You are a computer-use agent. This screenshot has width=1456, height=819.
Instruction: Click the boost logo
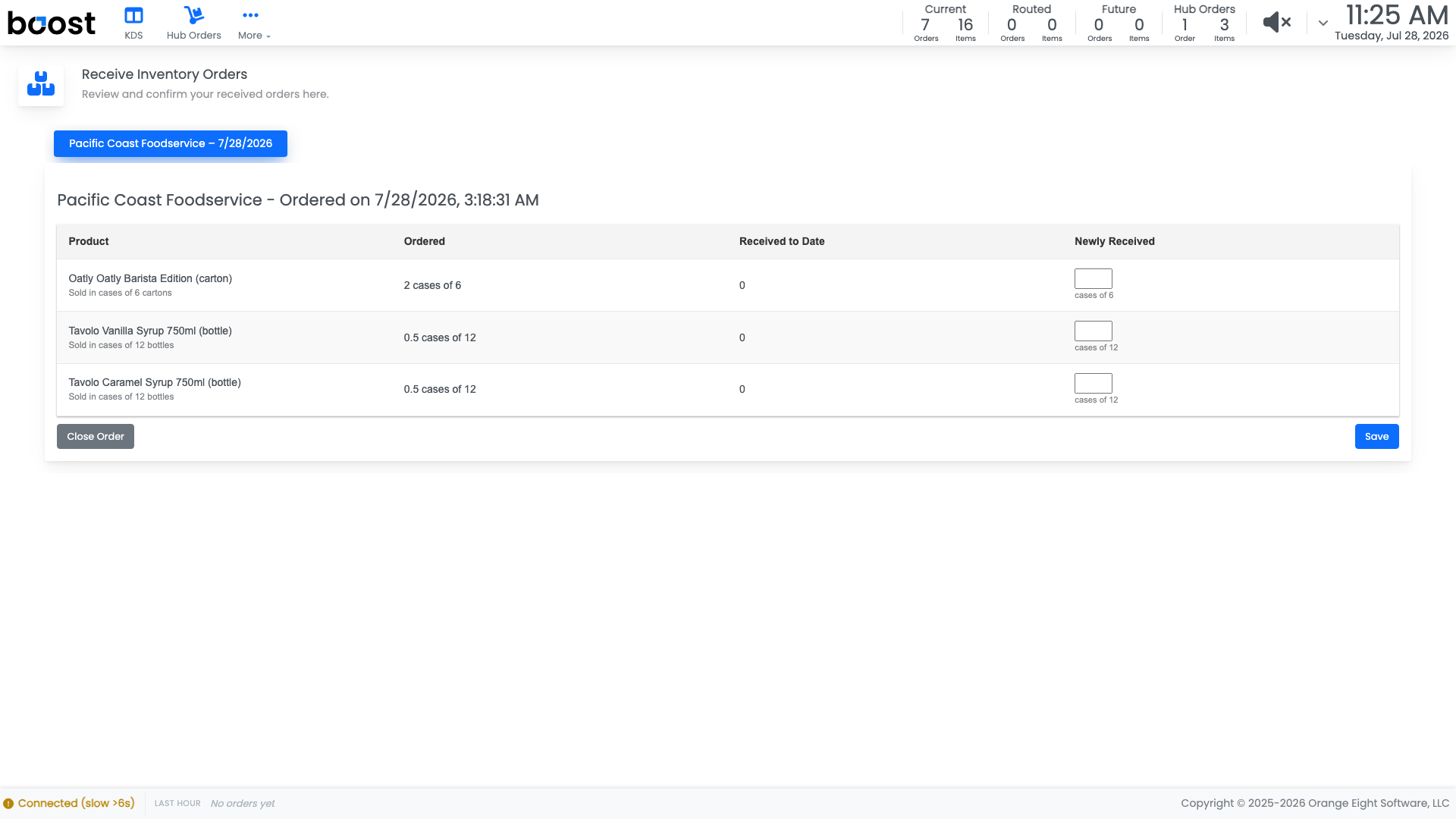(52, 24)
